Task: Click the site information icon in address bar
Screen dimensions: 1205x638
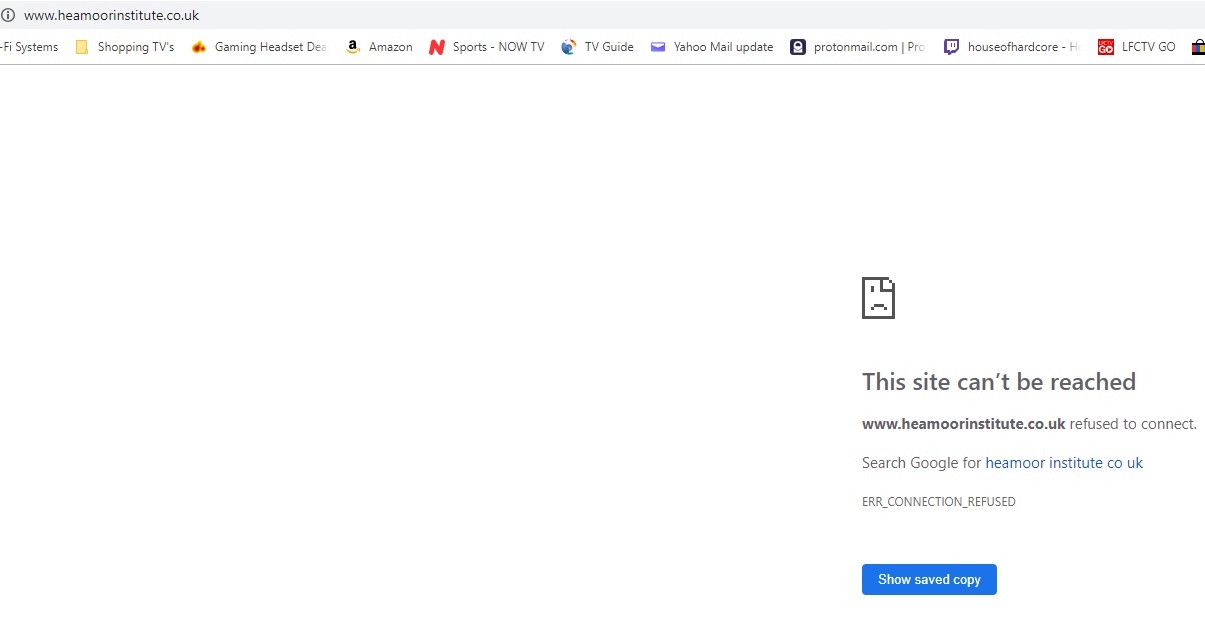Action: (9, 15)
